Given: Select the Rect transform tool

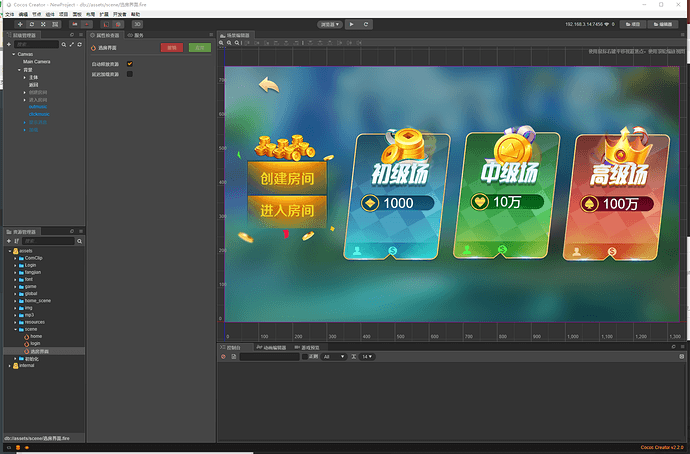Looking at the screenshot, I should [x=55, y=24].
